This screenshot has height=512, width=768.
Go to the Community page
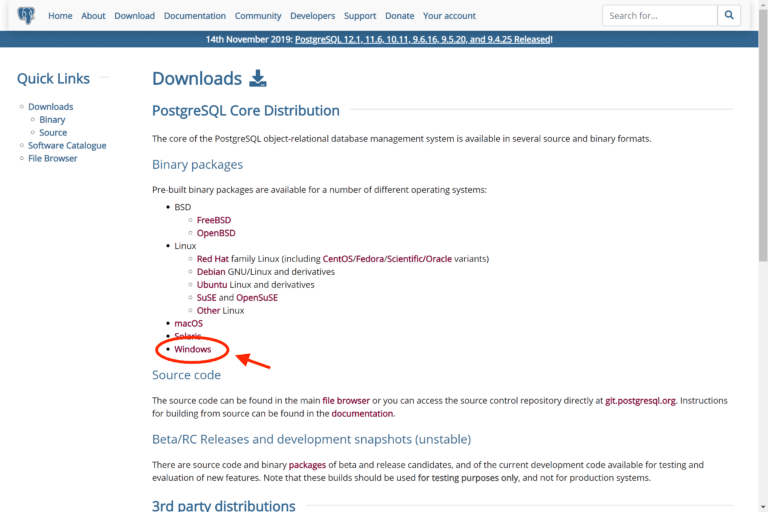pyautogui.click(x=258, y=16)
